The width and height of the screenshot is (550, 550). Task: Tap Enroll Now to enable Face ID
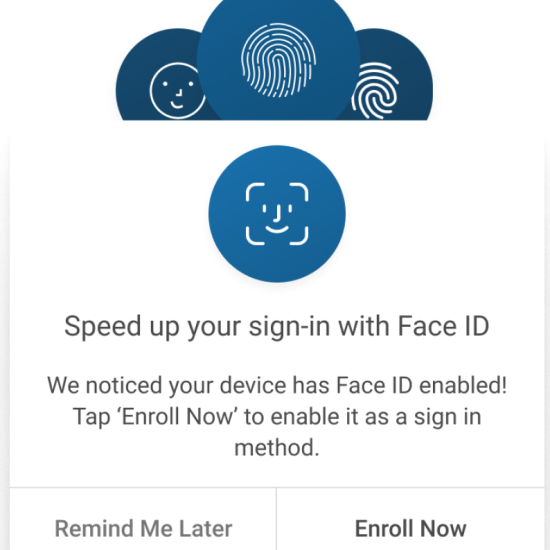[410, 528]
